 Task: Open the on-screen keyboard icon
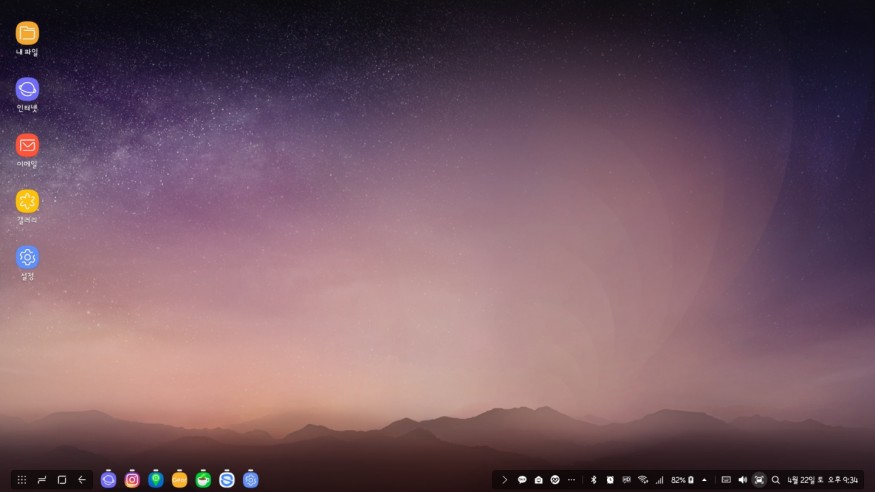(726, 480)
